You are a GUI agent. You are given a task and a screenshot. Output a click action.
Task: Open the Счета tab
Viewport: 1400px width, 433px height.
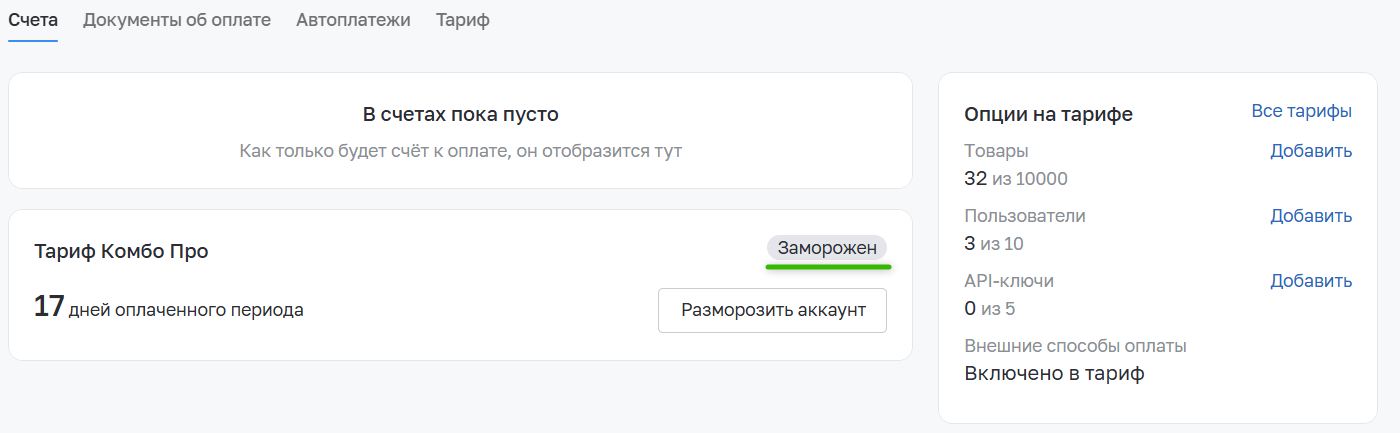(33, 20)
